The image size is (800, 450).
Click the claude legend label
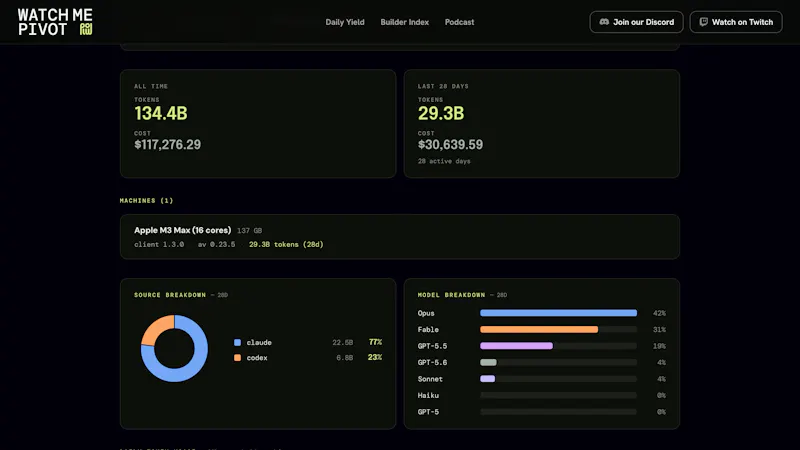pyautogui.click(x=259, y=342)
